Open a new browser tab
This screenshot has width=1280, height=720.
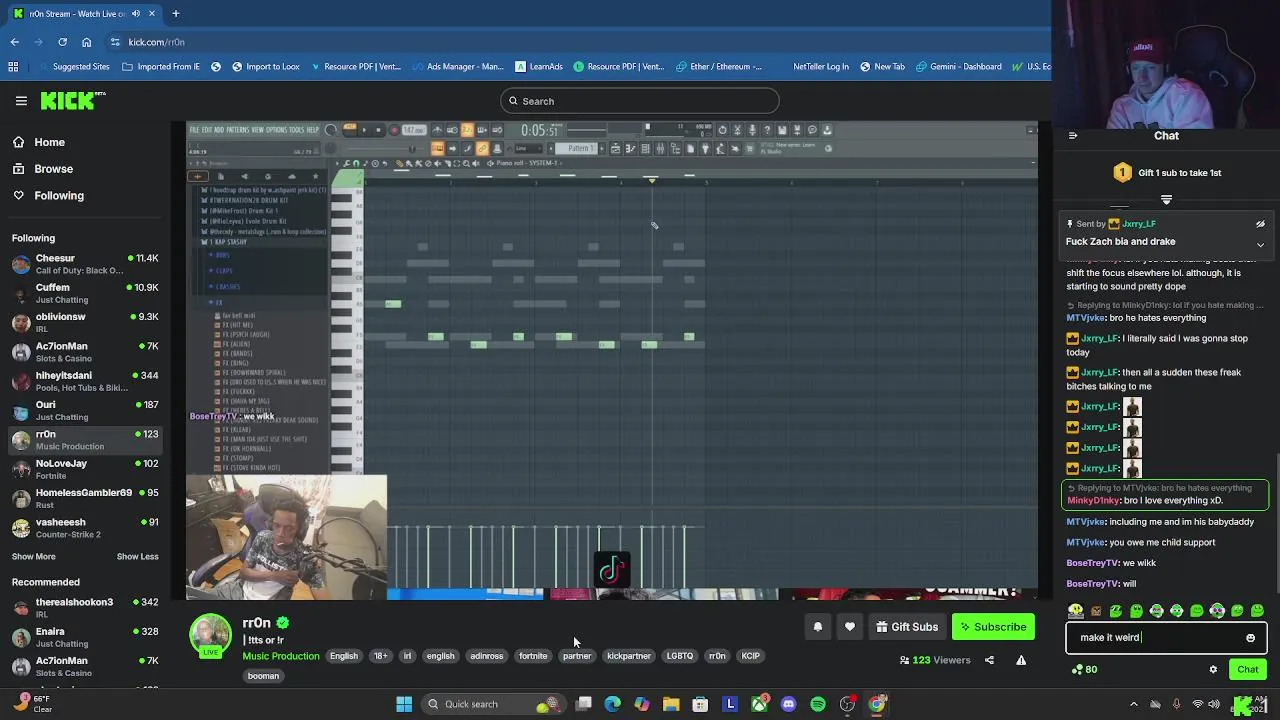point(175,14)
